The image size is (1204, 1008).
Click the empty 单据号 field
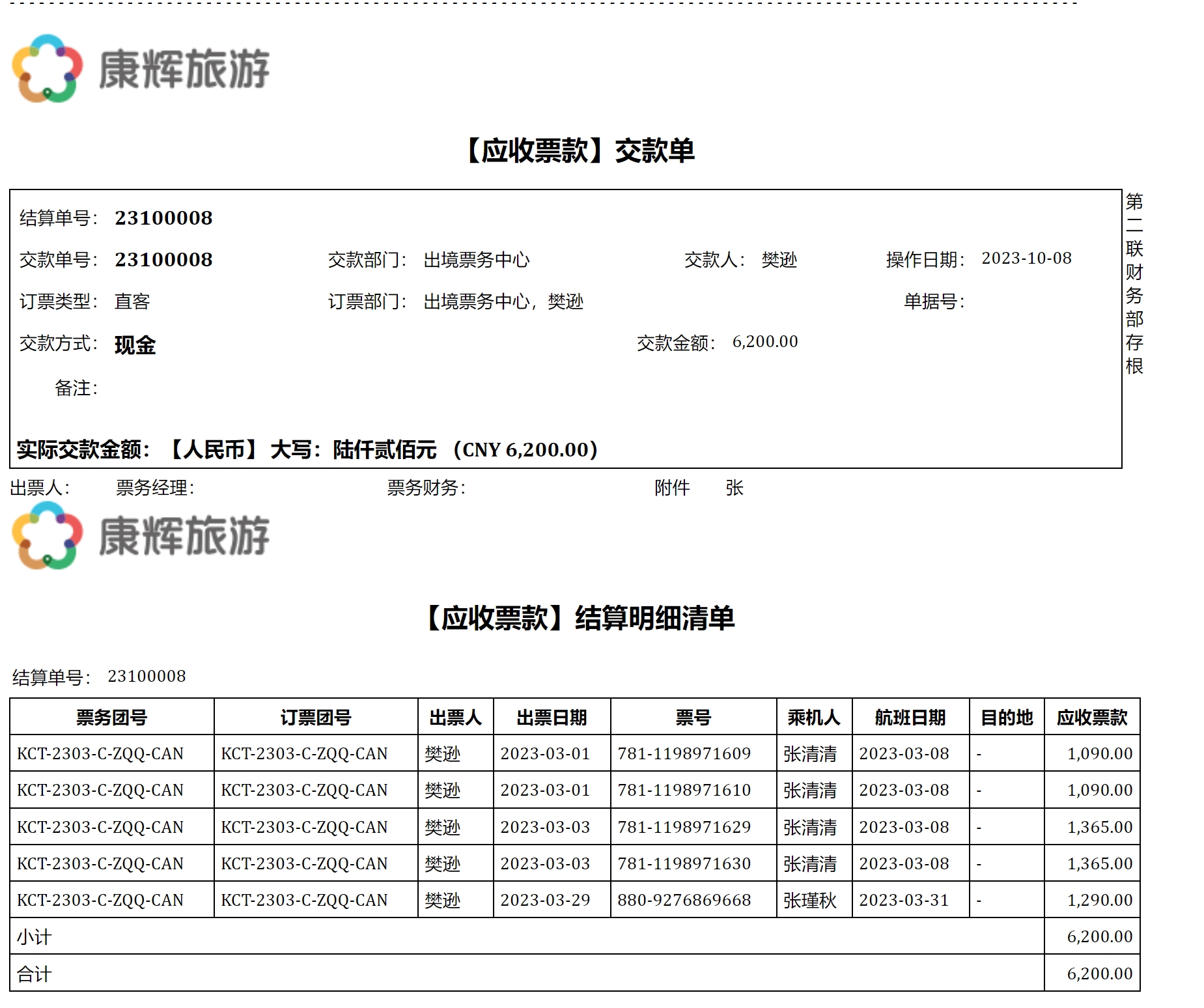coord(1029,301)
